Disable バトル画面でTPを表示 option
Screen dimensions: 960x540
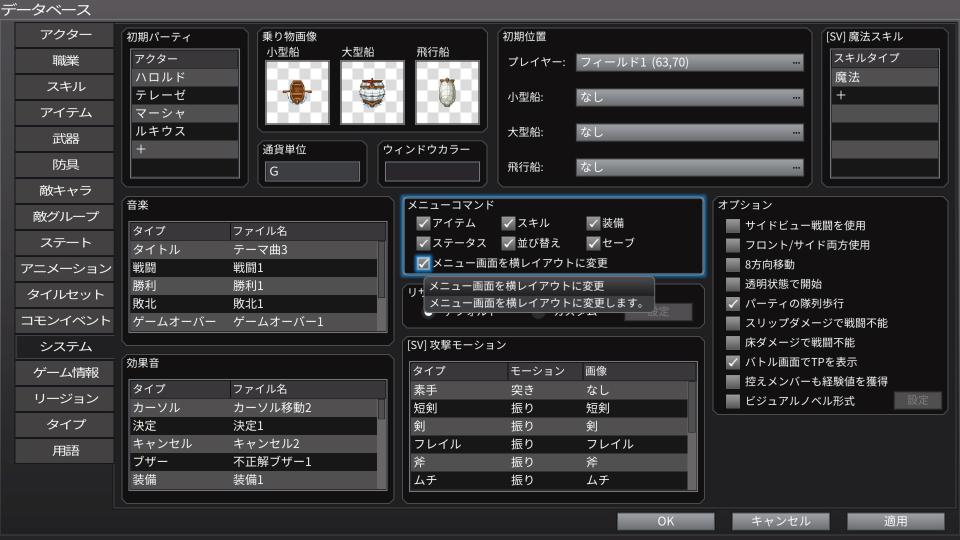(x=734, y=362)
